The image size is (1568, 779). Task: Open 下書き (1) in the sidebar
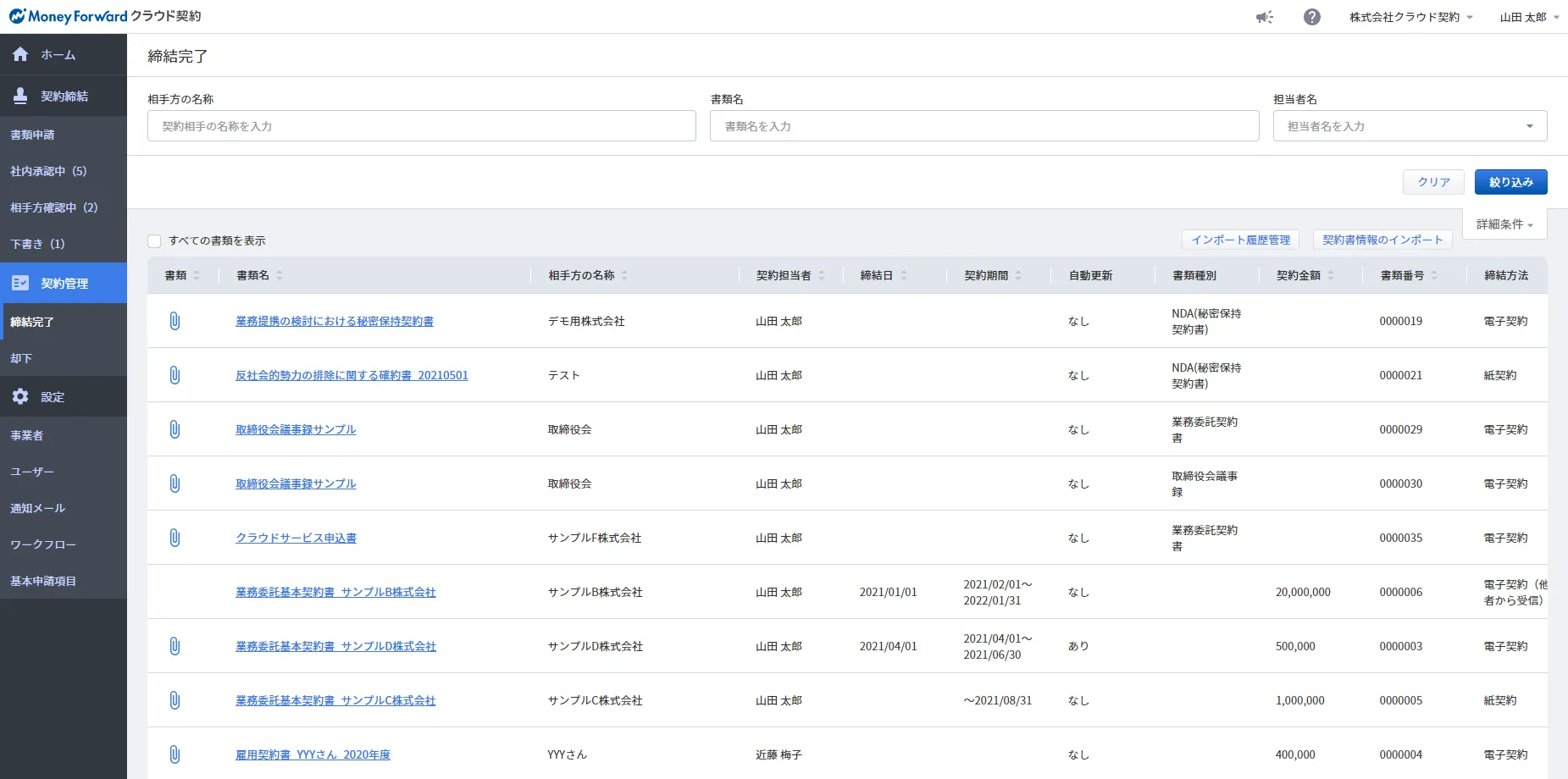point(64,244)
